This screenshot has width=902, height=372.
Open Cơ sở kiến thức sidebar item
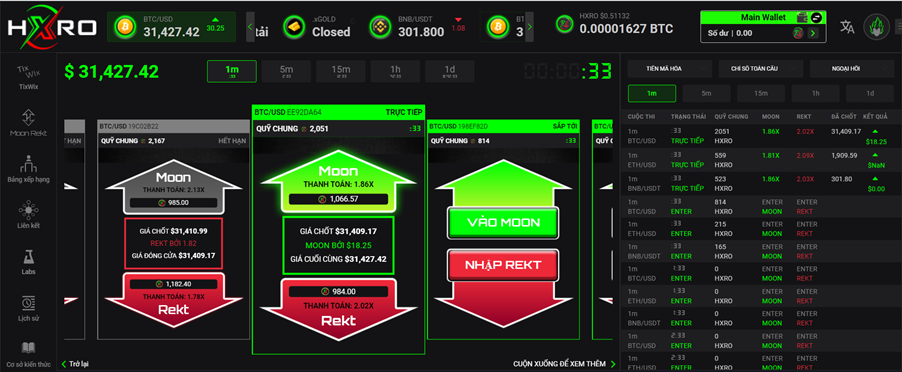pyautogui.click(x=28, y=353)
